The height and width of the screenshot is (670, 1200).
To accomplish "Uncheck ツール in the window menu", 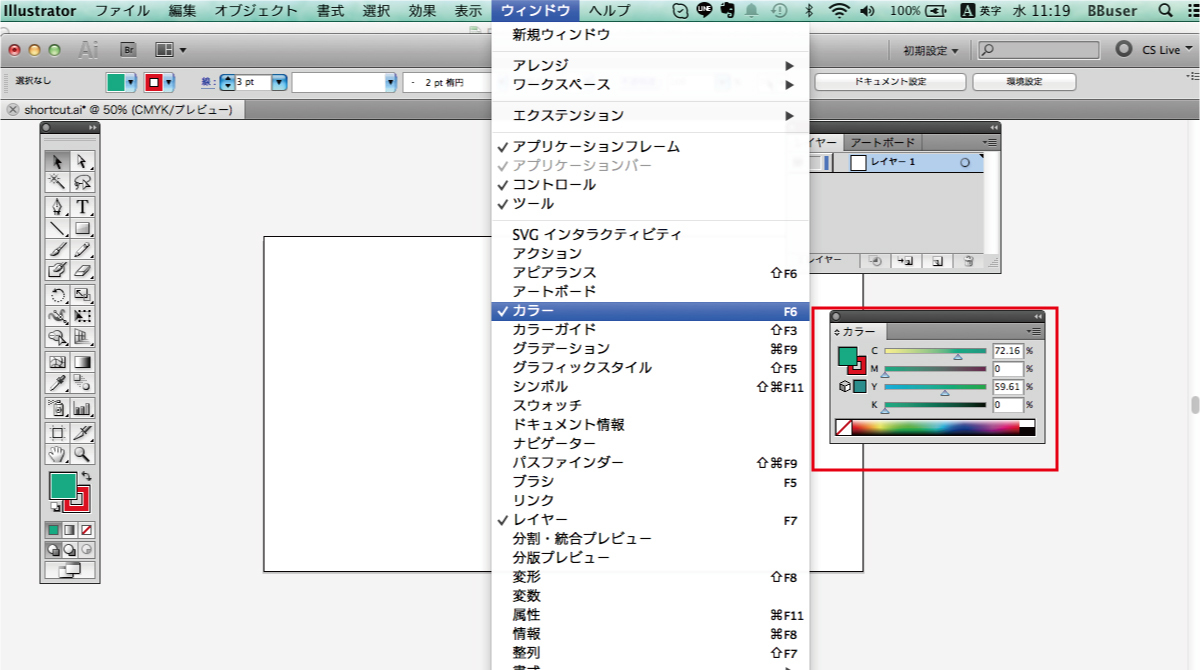I will [650, 203].
